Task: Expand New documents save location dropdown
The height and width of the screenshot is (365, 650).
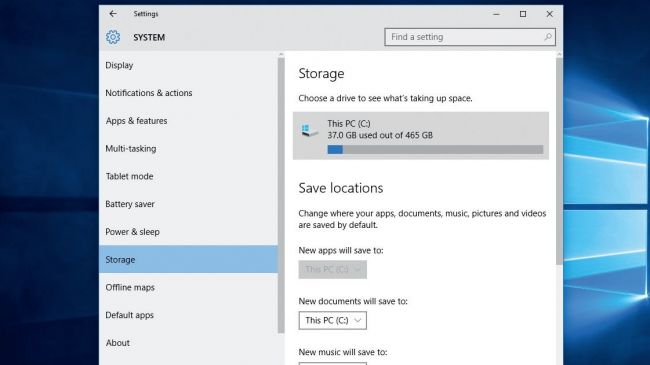Action: point(332,321)
